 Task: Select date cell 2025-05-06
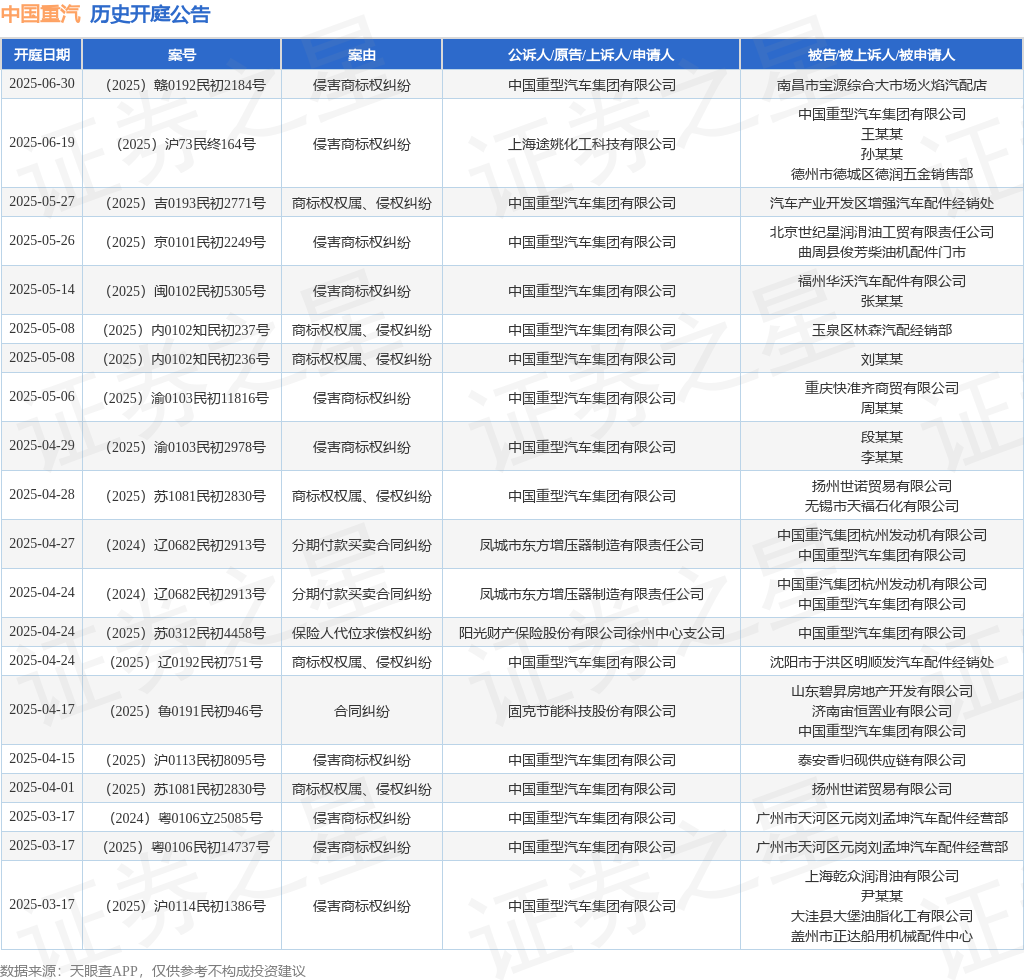pos(42,396)
